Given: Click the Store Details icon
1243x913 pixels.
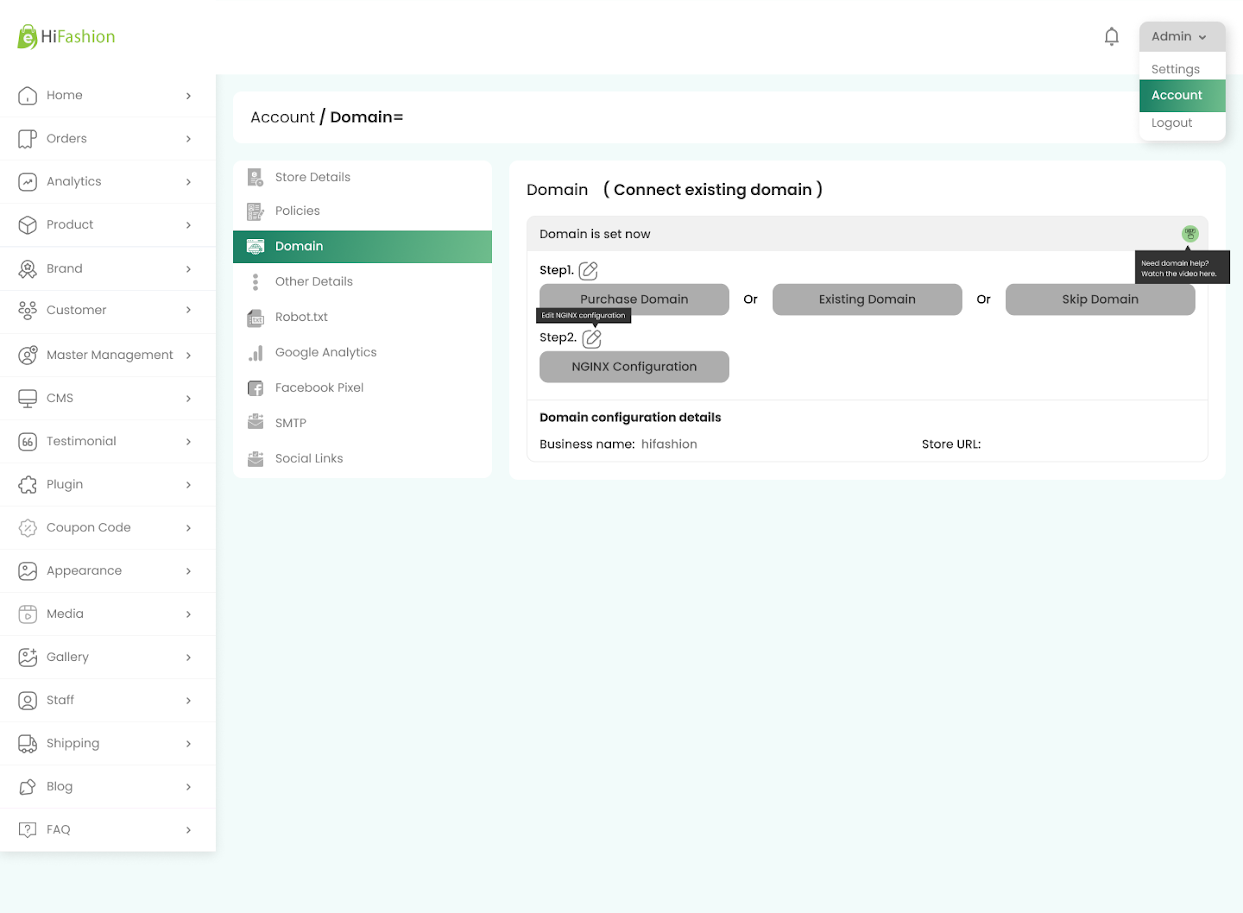Looking at the screenshot, I should (256, 177).
